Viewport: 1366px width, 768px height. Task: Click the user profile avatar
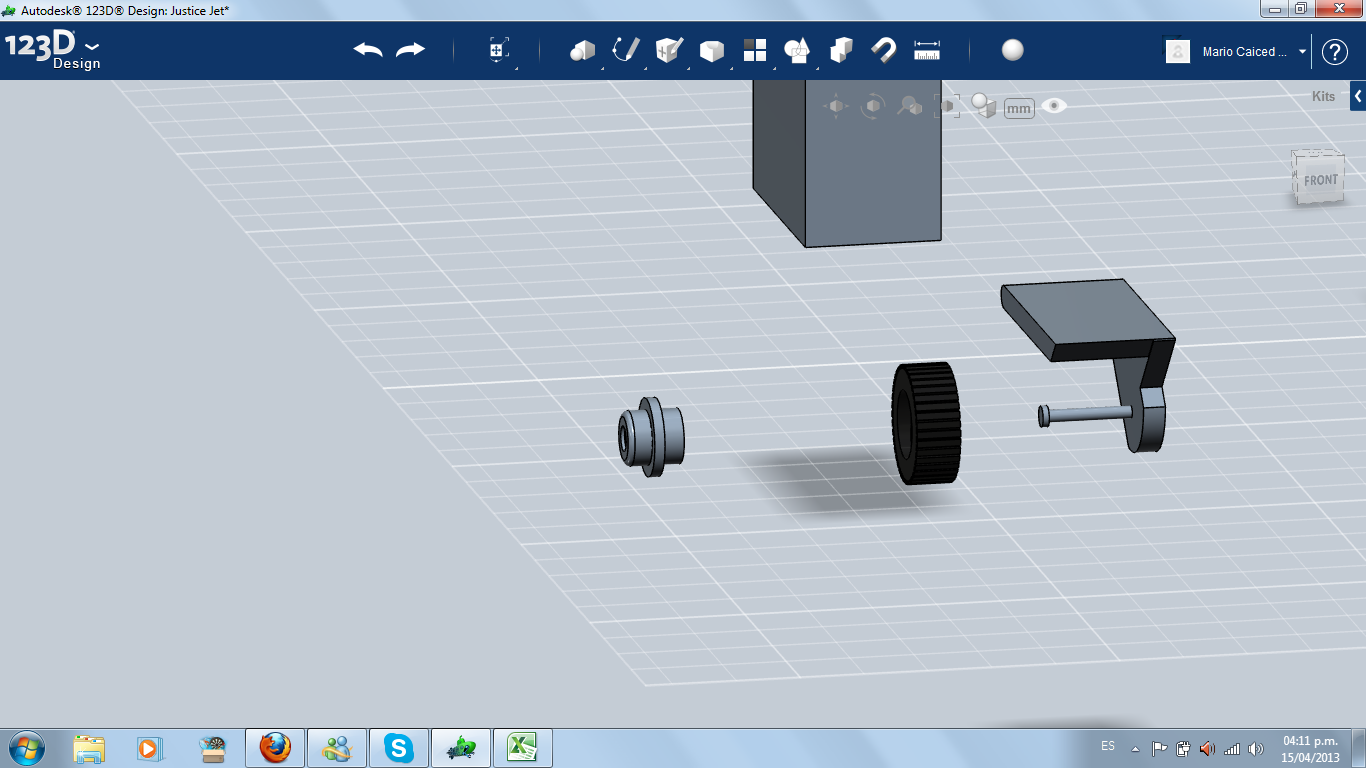click(1178, 51)
